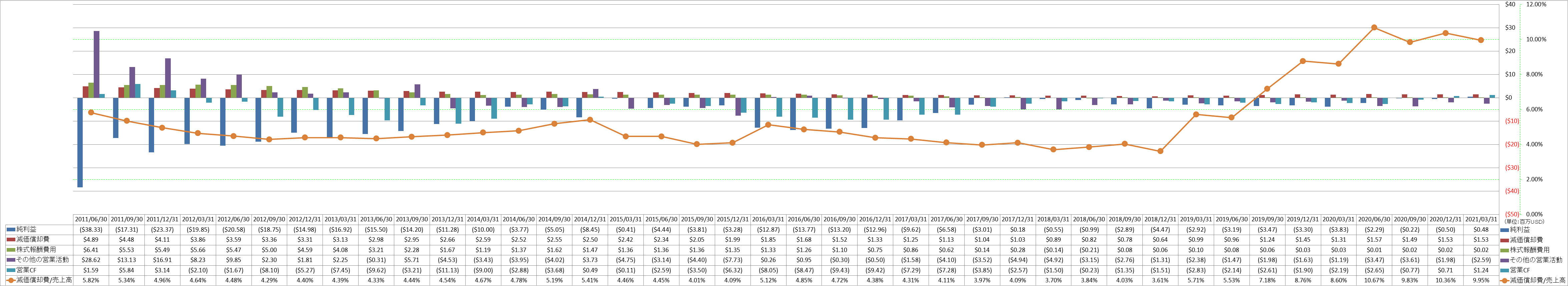Click the ($10.00) net income cell under 2014/03/31
Screen dimensions: 1568x286
[483, 229]
